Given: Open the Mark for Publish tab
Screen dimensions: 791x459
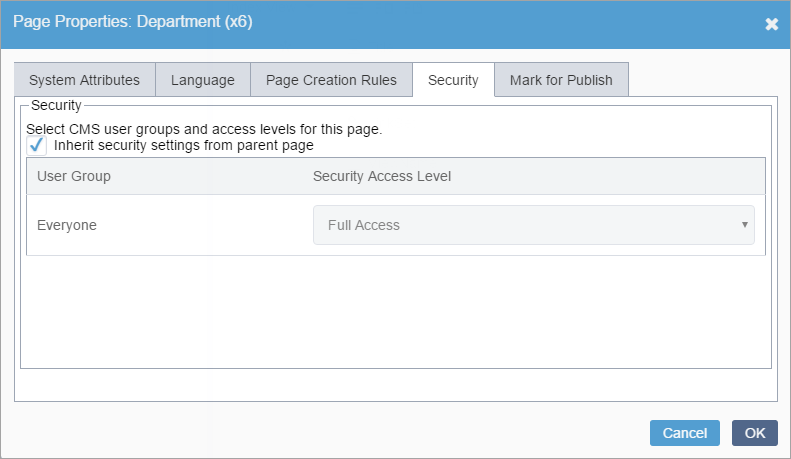Looking at the screenshot, I should [561, 80].
